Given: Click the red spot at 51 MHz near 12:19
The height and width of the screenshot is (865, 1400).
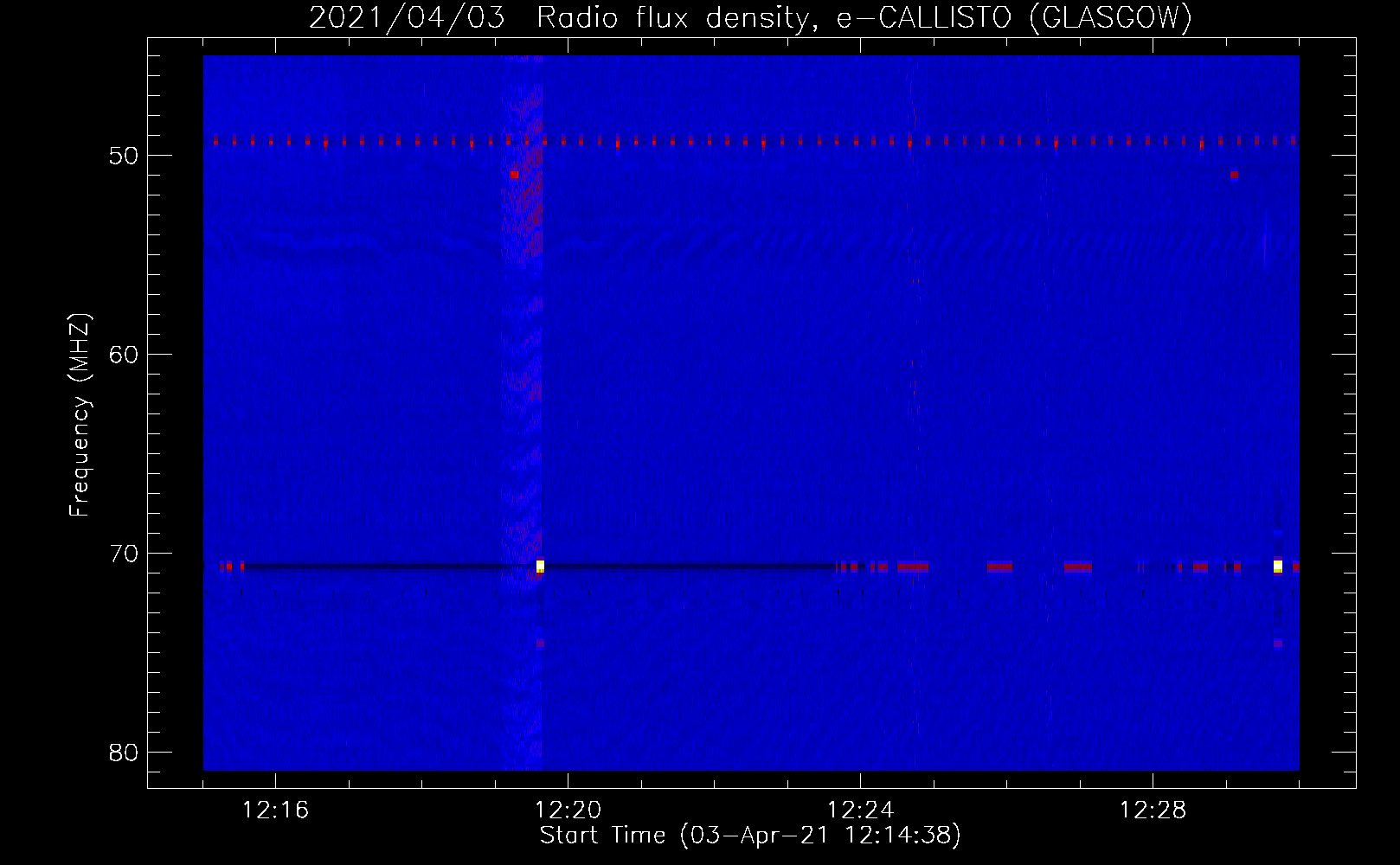Looking at the screenshot, I should [514, 174].
